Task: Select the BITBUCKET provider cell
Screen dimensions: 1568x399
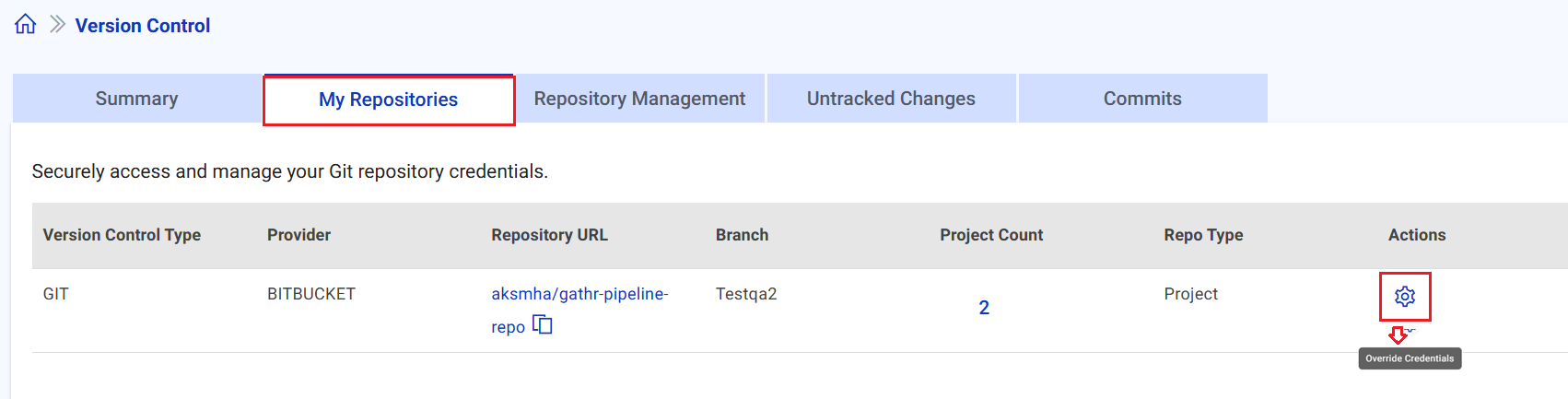Action: [311, 294]
